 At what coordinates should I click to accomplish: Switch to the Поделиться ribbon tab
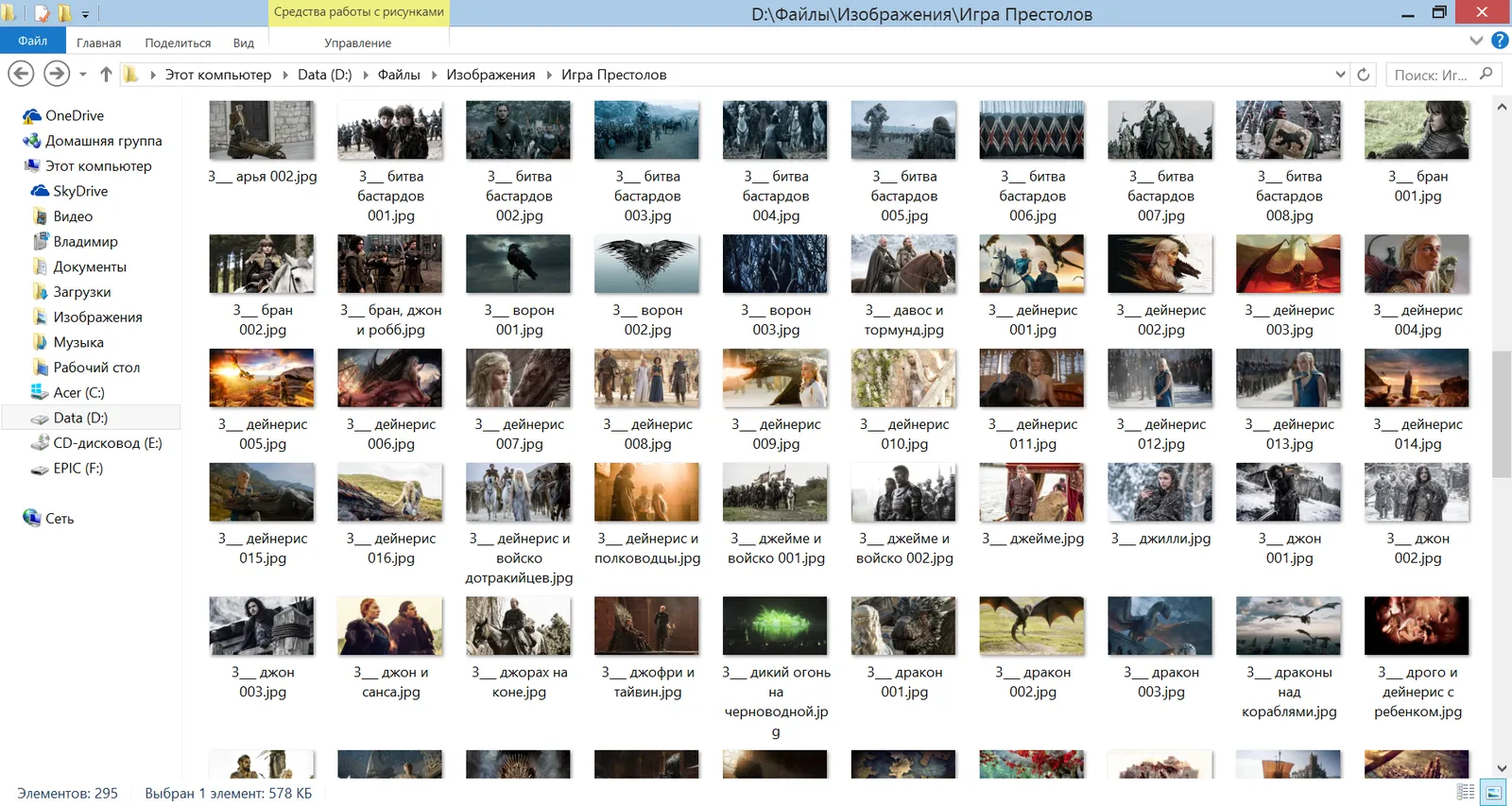click(x=178, y=43)
